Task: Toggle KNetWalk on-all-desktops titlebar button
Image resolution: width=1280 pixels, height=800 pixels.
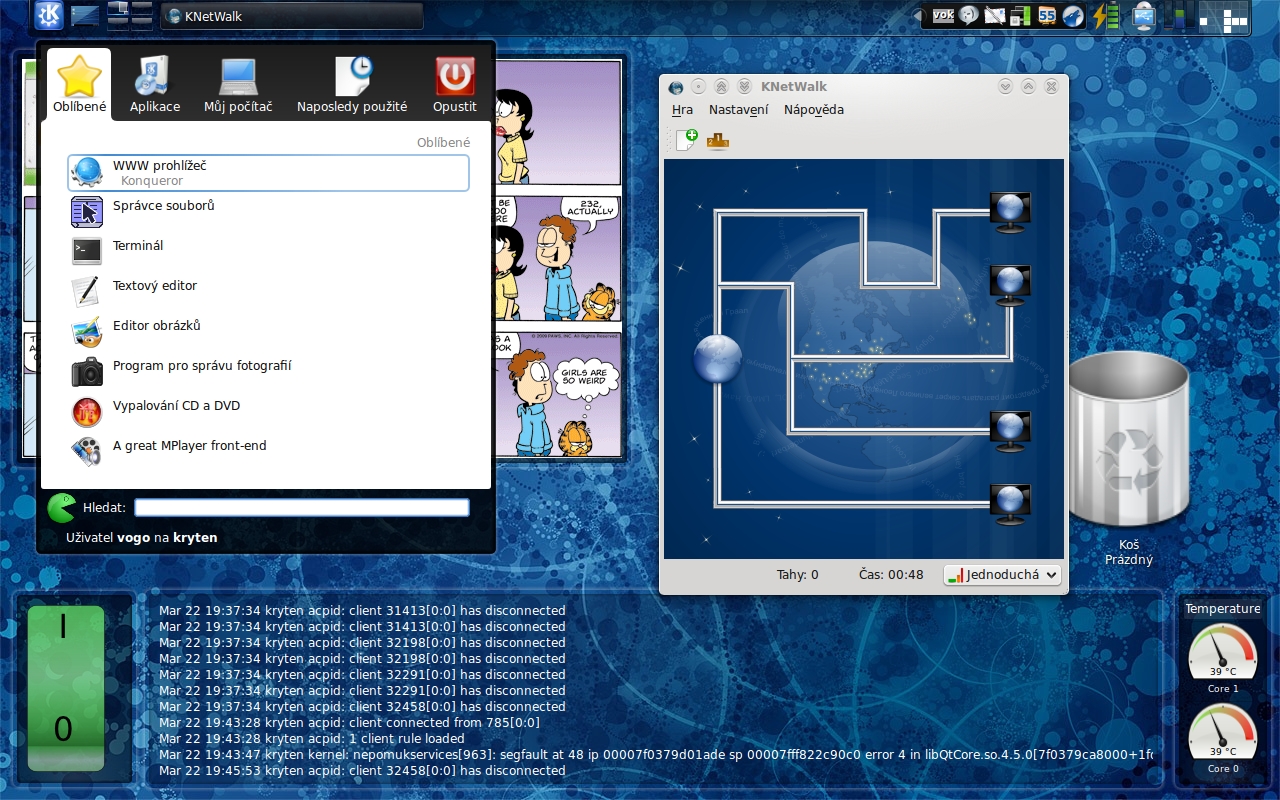Action: [699, 87]
